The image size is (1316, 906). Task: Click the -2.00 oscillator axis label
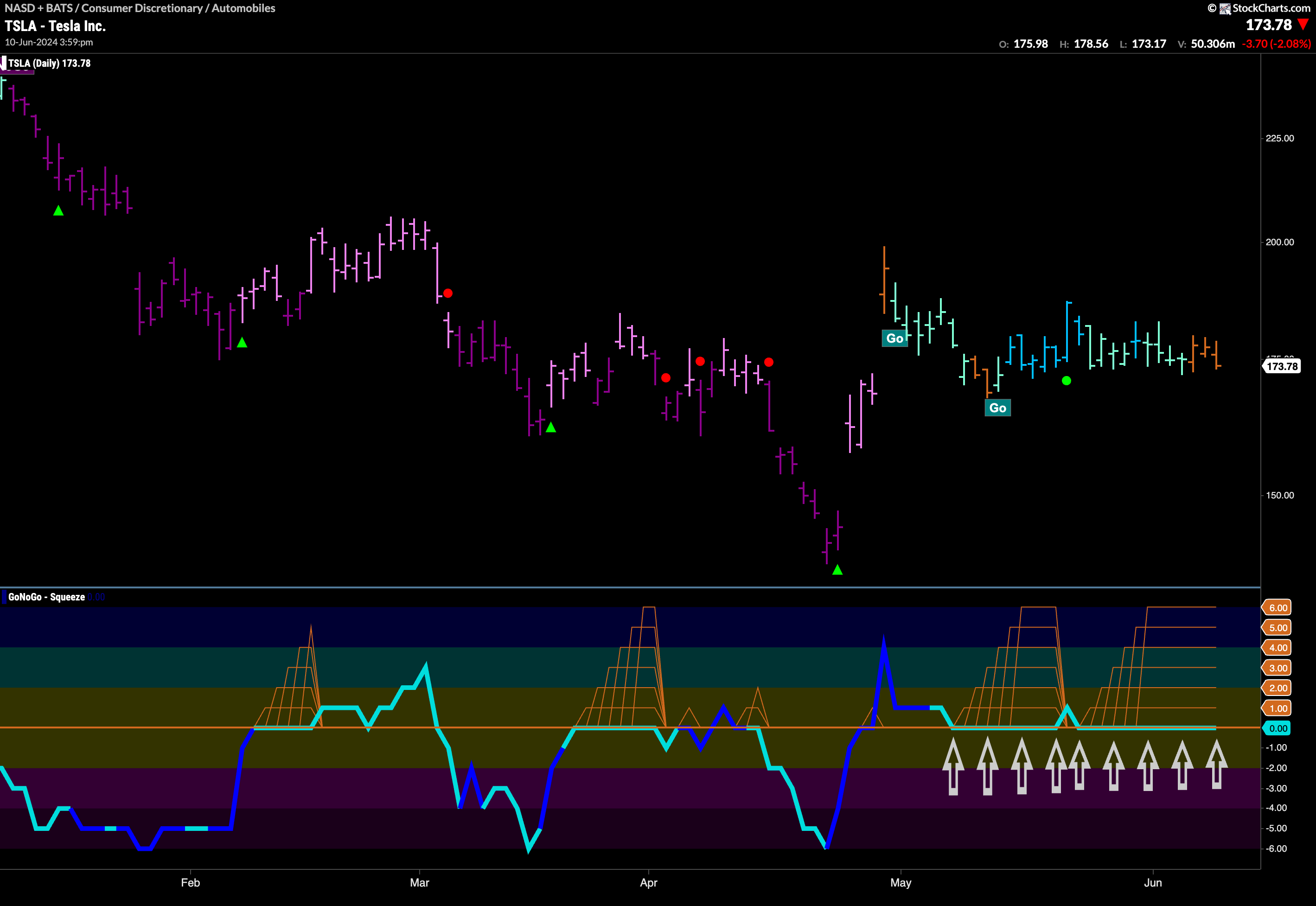(x=1276, y=768)
